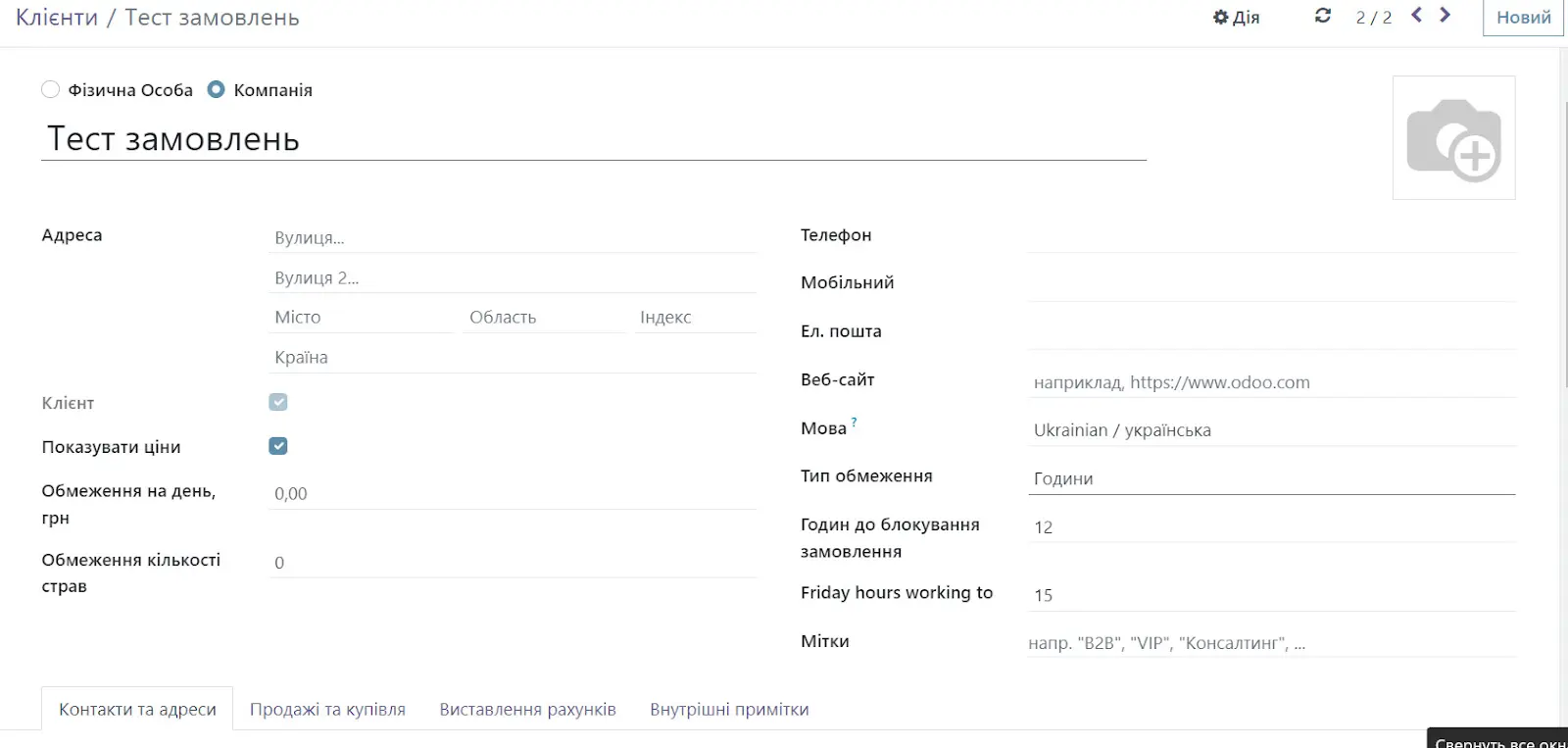The image size is (1568, 748).
Task: Click the Адреса field label
Action: tap(72, 235)
